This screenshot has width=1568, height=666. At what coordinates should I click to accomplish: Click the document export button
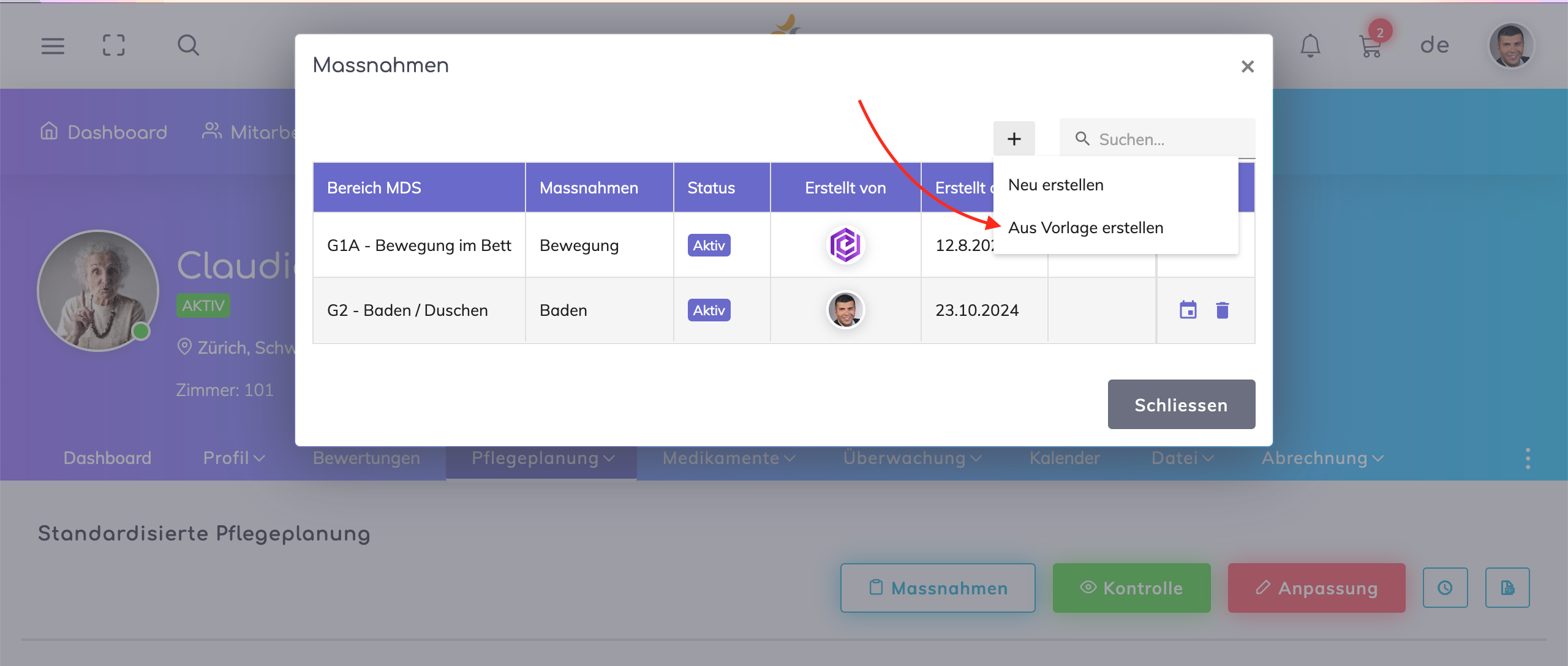pyautogui.click(x=1507, y=588)
